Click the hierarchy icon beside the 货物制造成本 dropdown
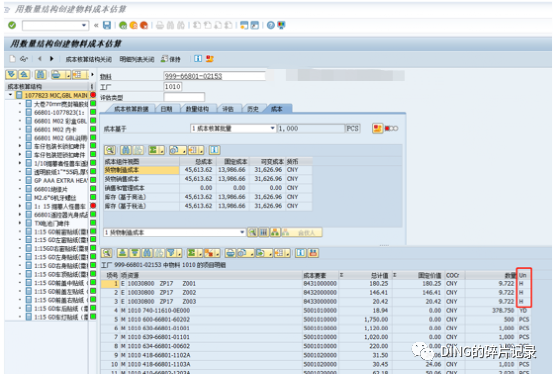The height and width of the screenshot is (377, 554). click(x=275, y=232)
